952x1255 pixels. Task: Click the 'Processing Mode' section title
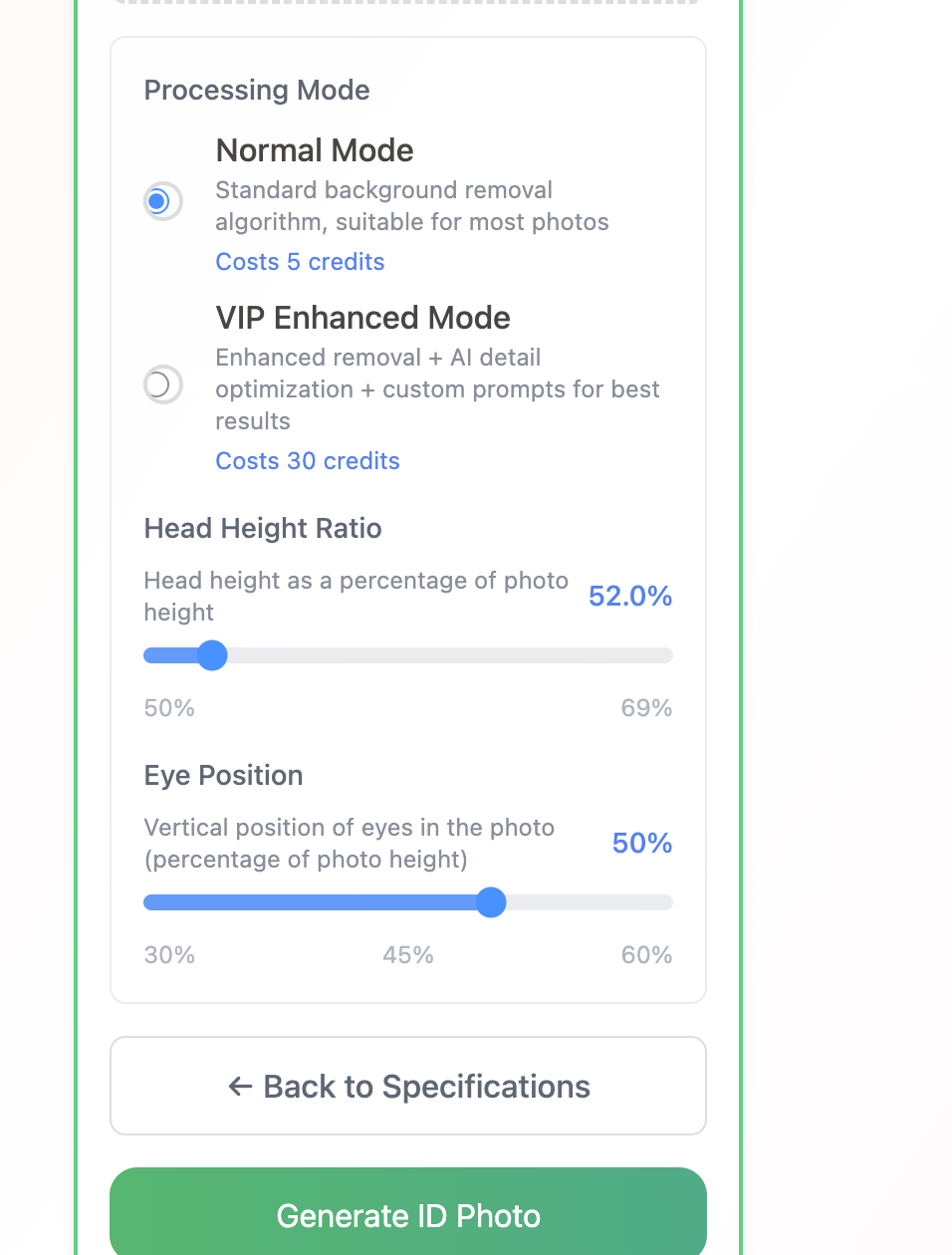pos(257,90)
